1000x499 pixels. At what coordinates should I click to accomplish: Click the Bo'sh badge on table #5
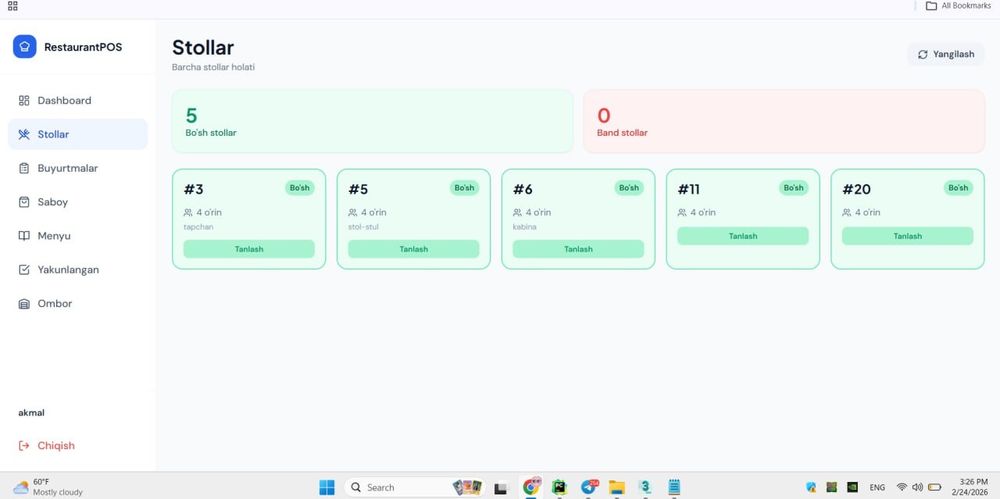[x=464, y=188]
